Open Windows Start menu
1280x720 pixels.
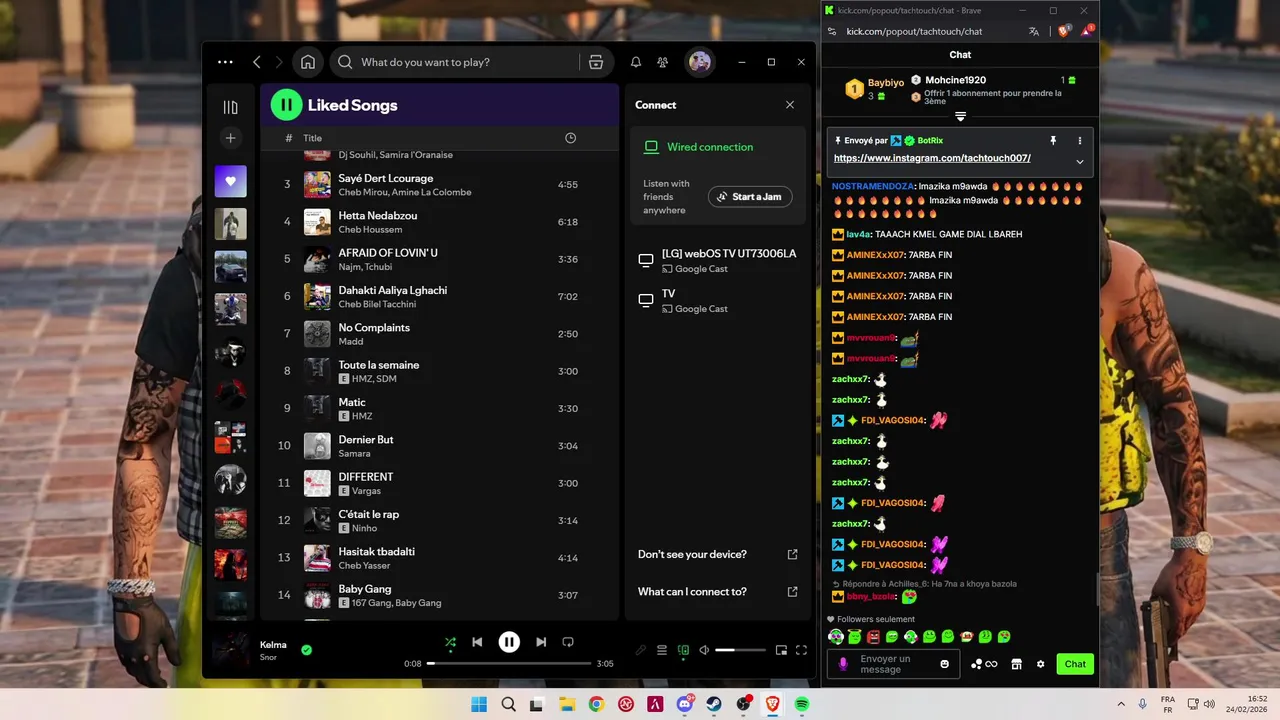pyautogui.click(x=479, y=704)
